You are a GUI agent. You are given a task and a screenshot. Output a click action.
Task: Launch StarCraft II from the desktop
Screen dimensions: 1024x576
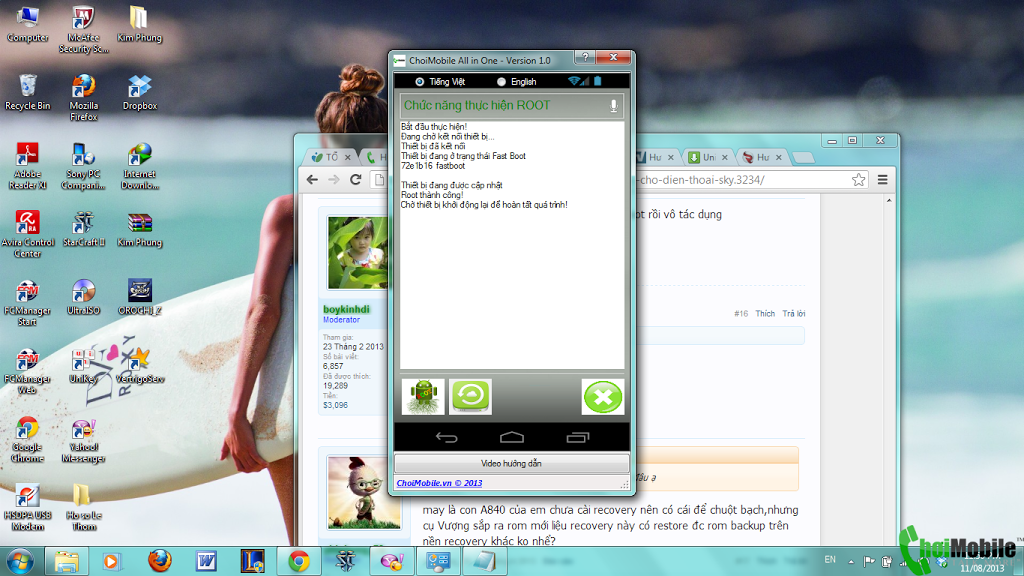point(84,229)
